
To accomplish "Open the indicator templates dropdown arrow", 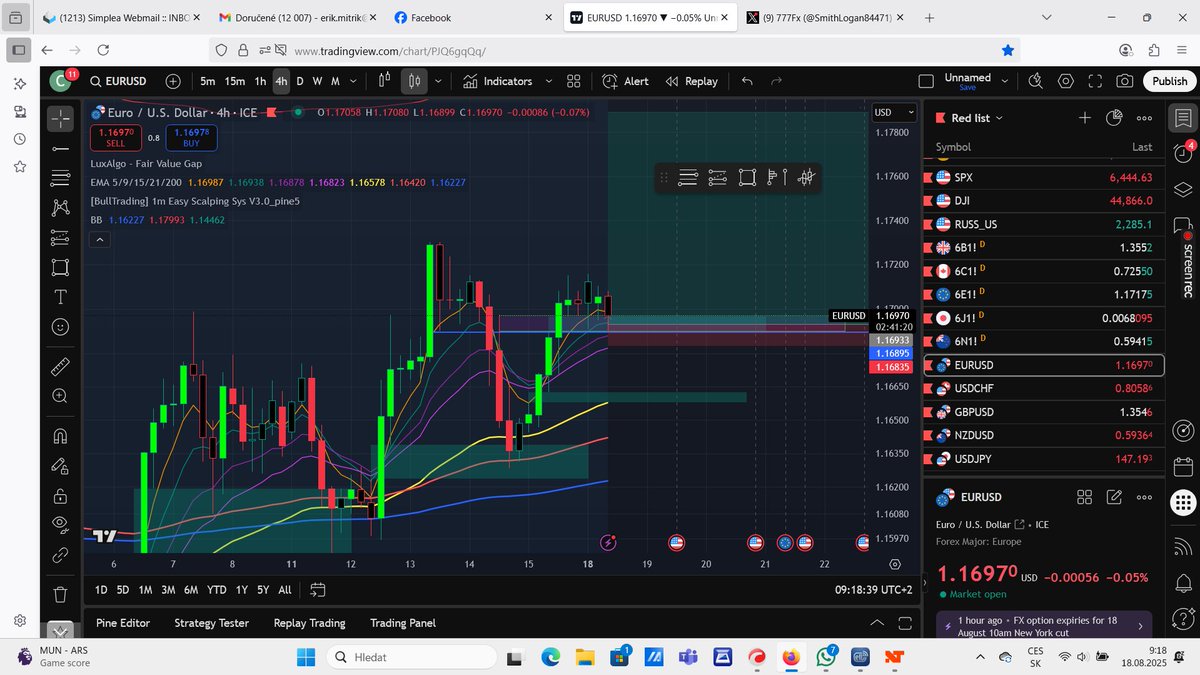I will point(547,81).
